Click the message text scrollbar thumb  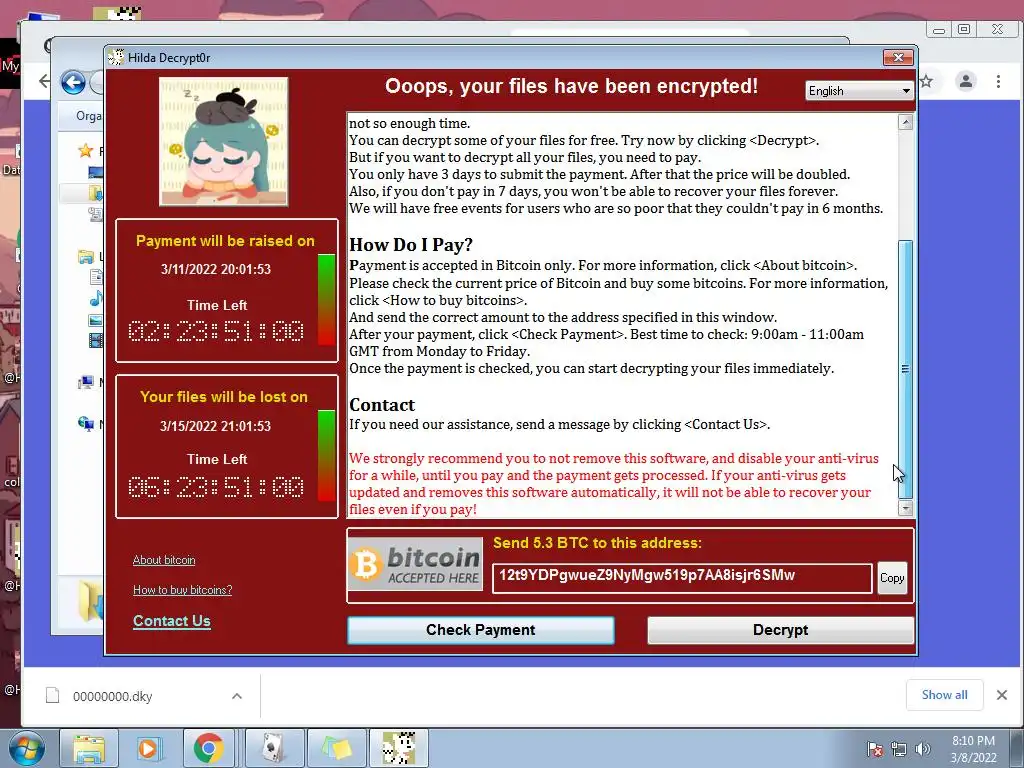click(905, 369)
